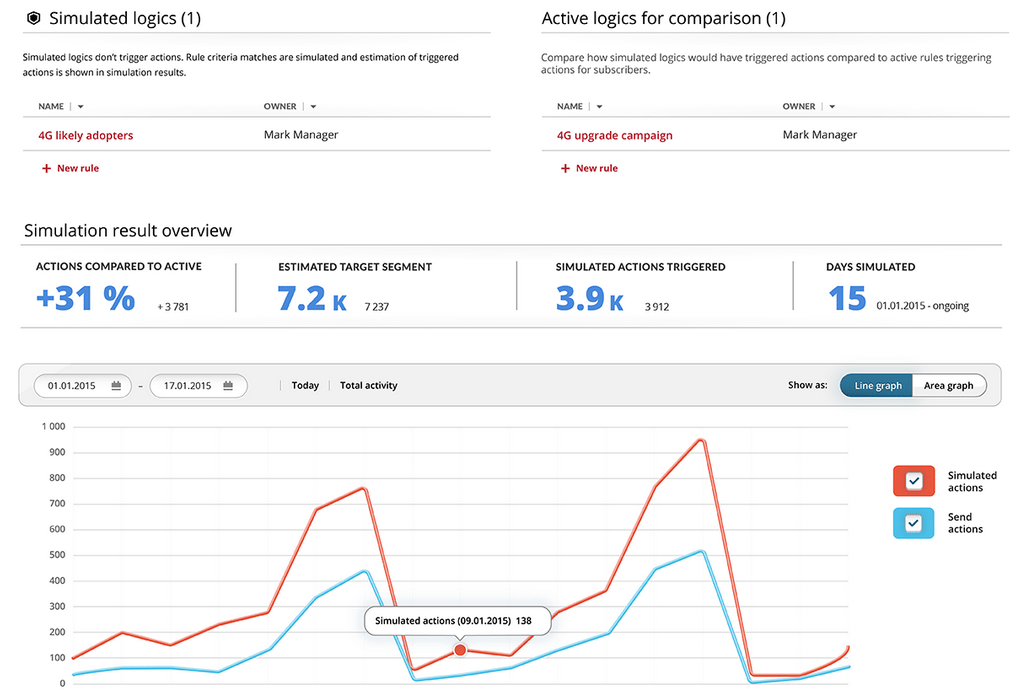Open calendar picker for start date 01.01.2015

(x=116, y=386)
